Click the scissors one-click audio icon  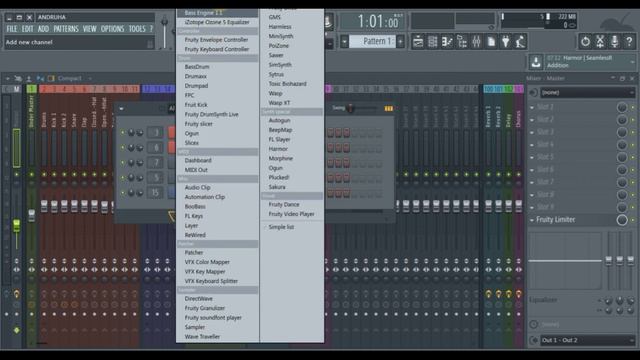[600, 41]
